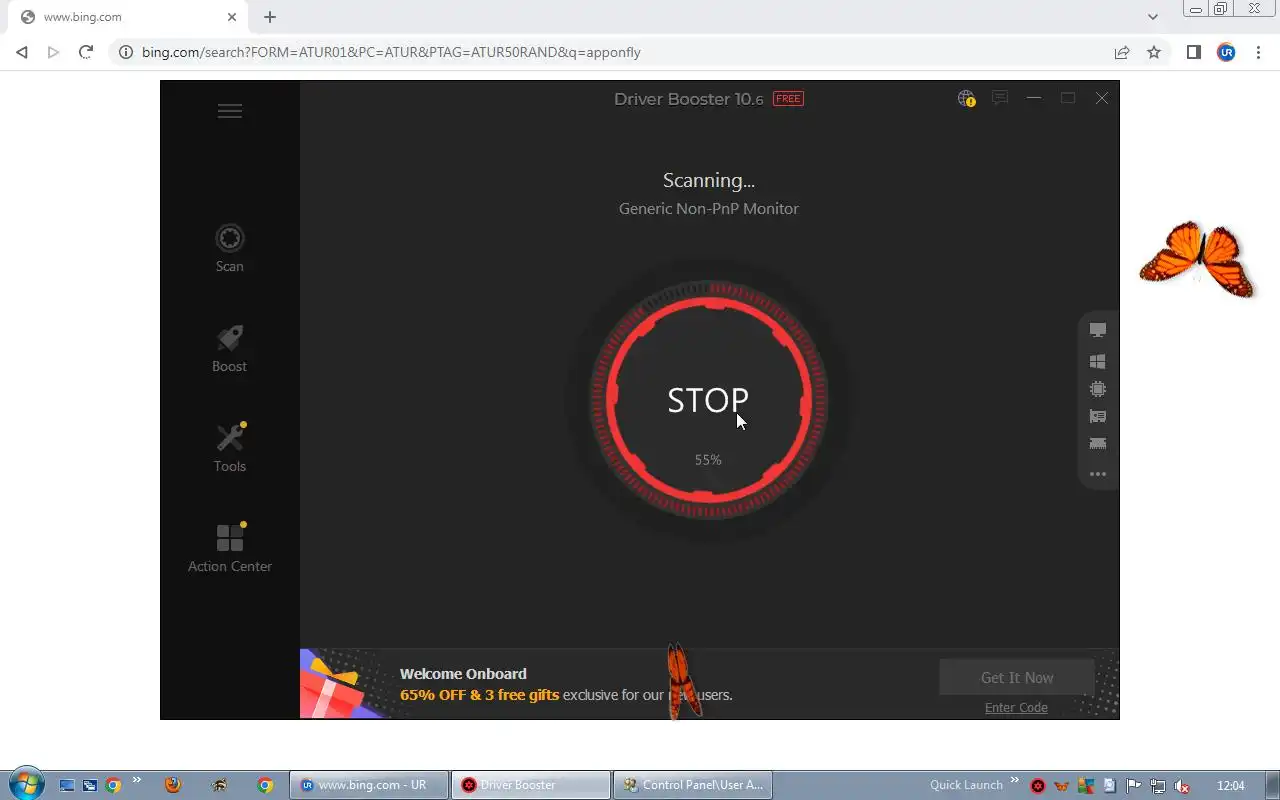Click the memory RAM info icon
The image size is (1280, 800).
tap(1098, 444)
